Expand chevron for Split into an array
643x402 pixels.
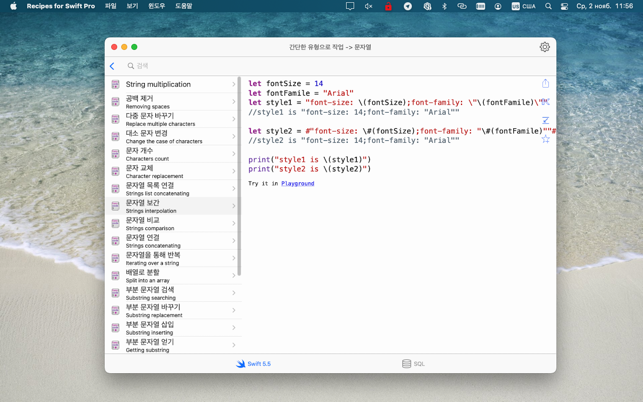click(234, 275)
